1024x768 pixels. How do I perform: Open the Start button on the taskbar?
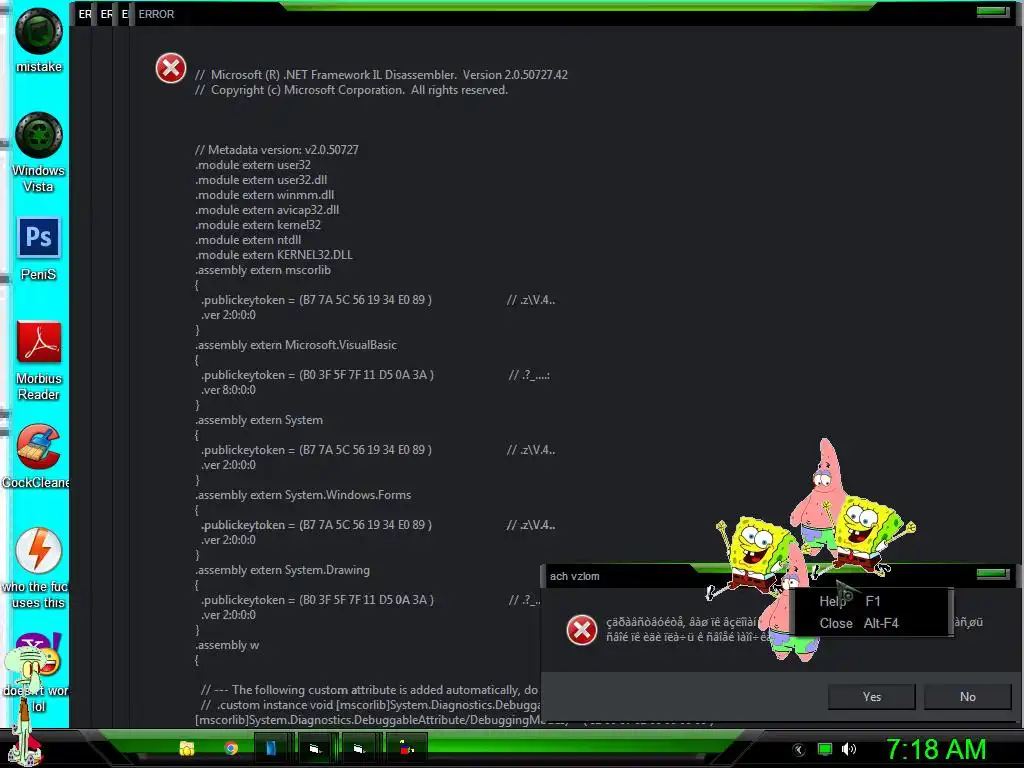(x=25, y=748)
